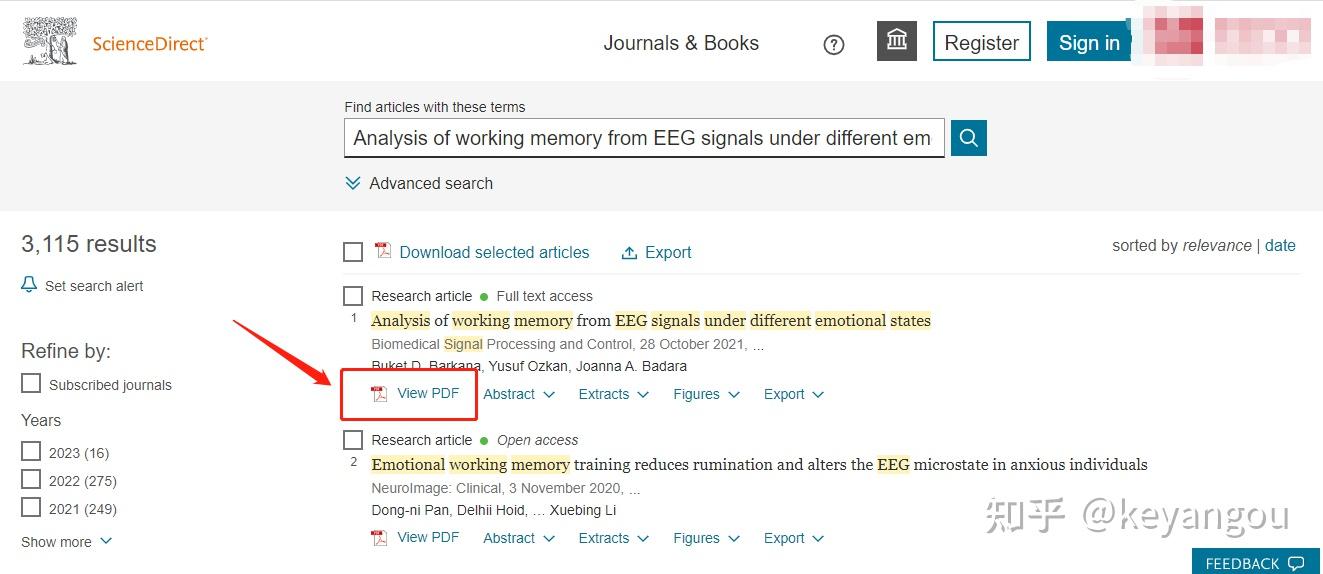
Task: Click the Register button
Action: [x=982, y=42]
